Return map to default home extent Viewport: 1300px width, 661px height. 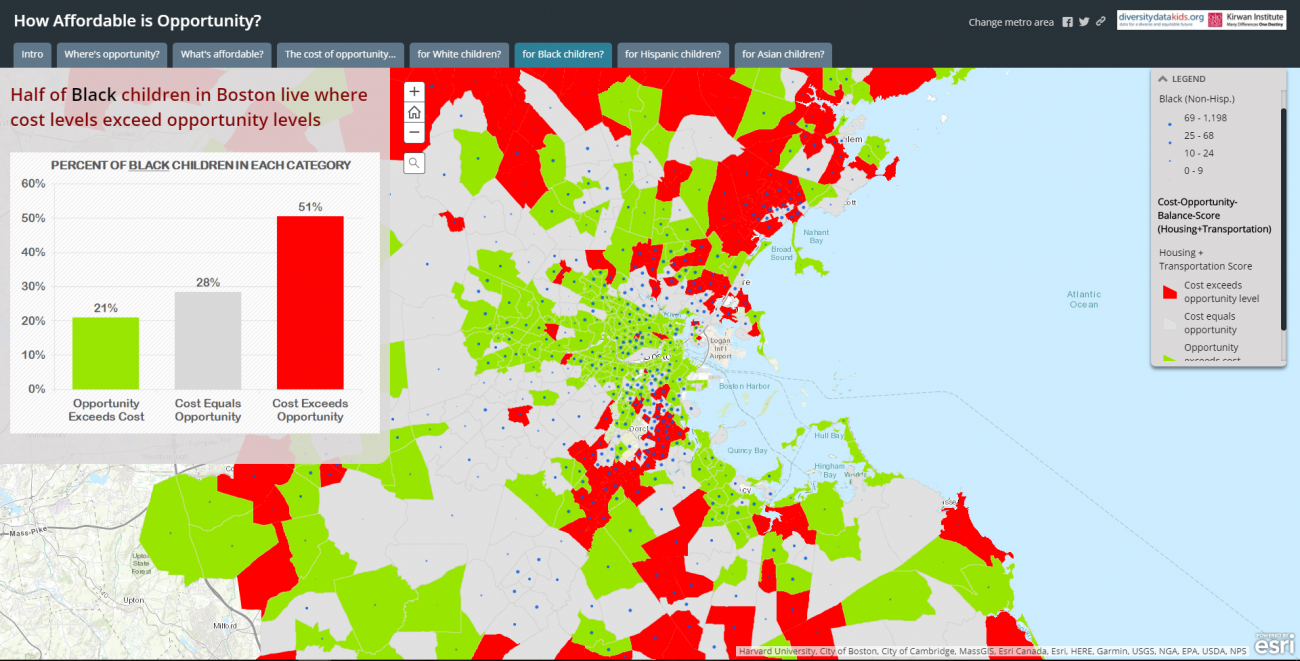click(414, 112)
